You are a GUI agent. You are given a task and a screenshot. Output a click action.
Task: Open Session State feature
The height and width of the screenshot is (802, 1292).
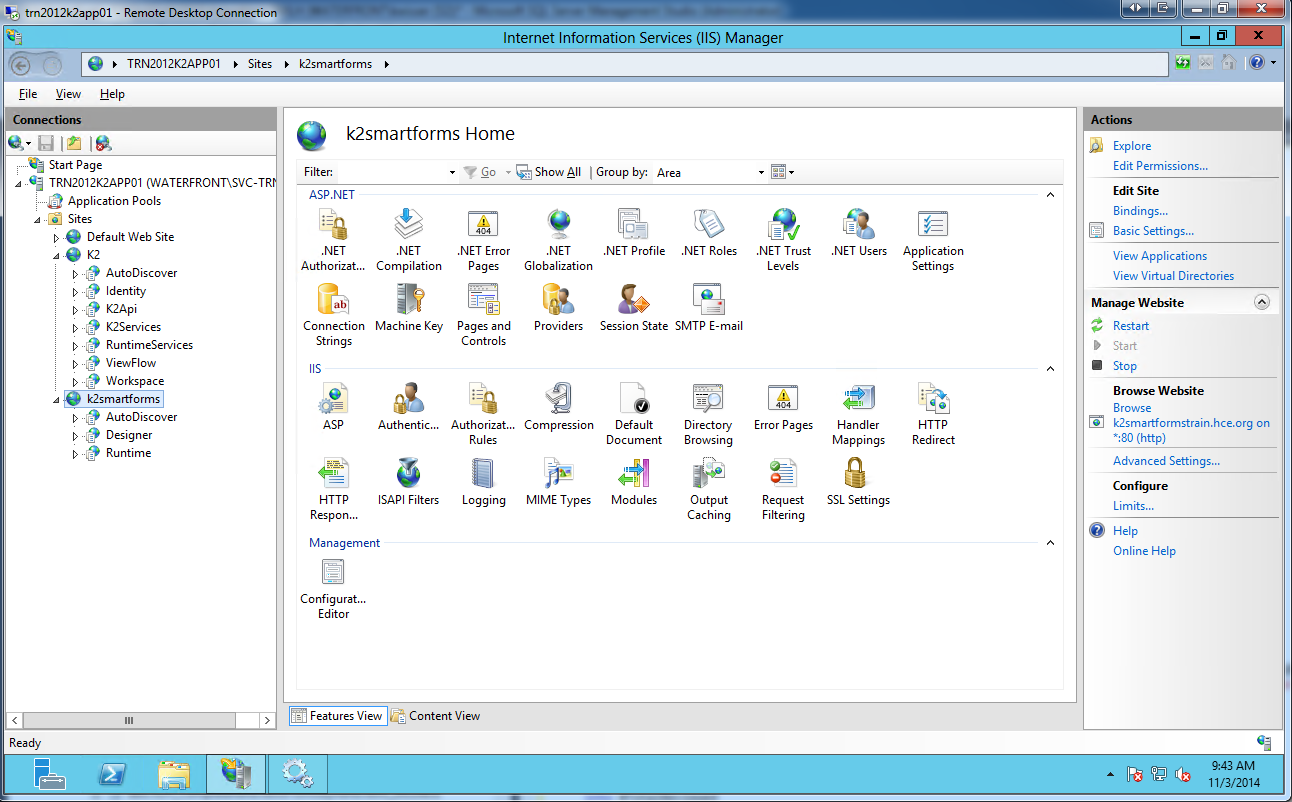(x=634, y=308)
